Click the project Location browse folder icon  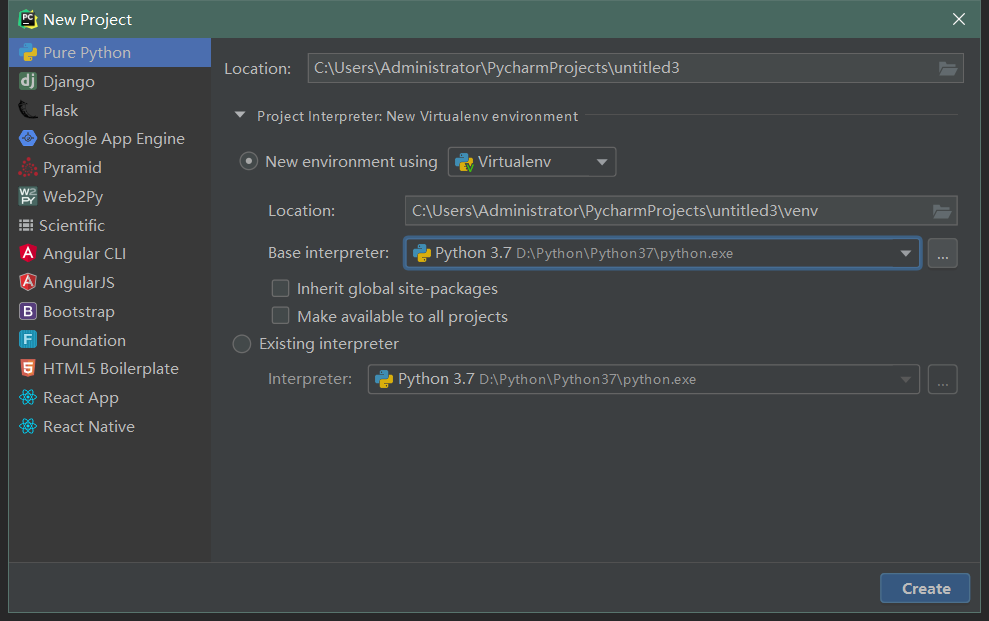(x=948, y=68)
